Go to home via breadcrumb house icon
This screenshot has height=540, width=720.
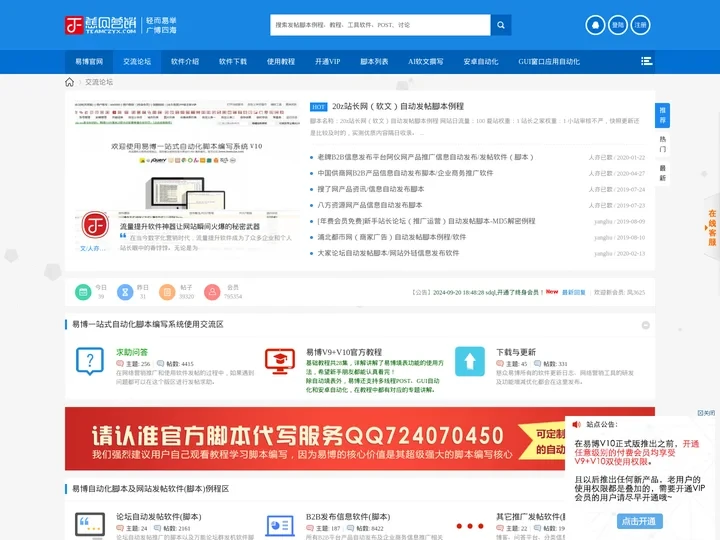click(69, 82)
